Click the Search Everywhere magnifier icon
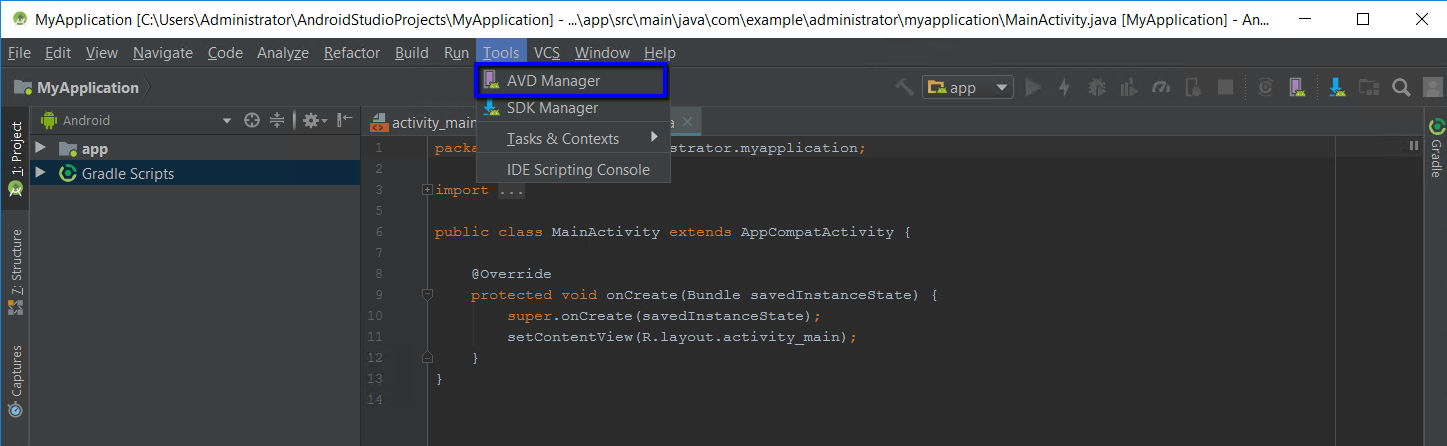 click(x=1401, y=87)
